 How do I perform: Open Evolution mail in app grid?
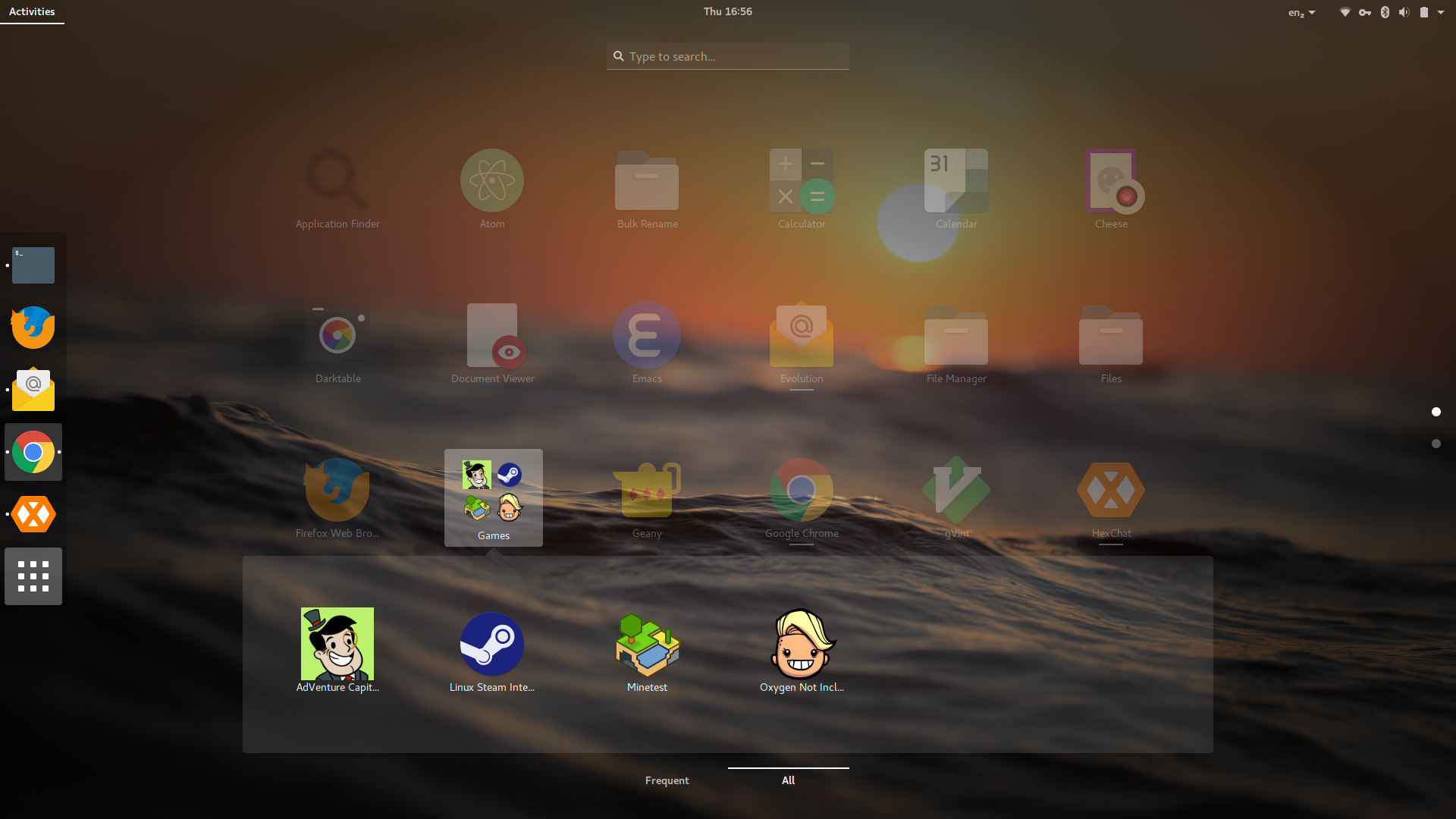[x=802, y=344]
